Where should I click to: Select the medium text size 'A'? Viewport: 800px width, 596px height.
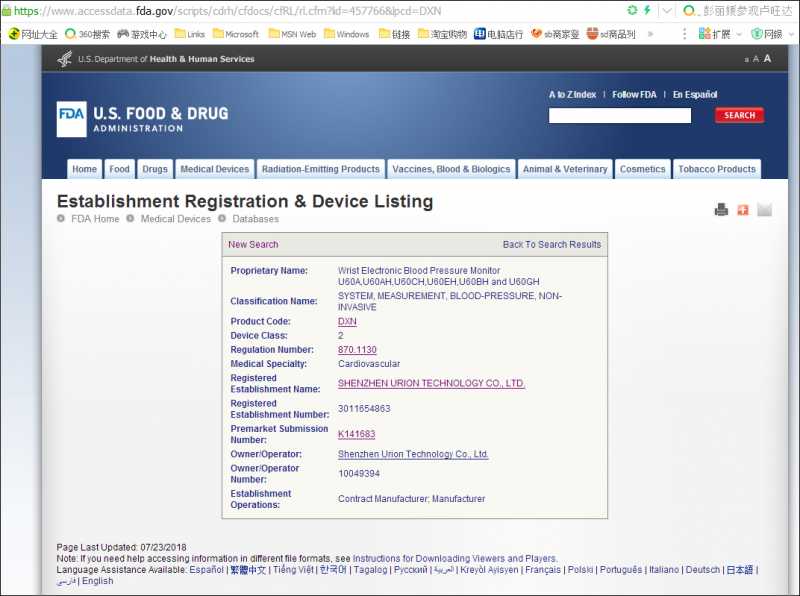pyautogui.click(x=756, y=59)
